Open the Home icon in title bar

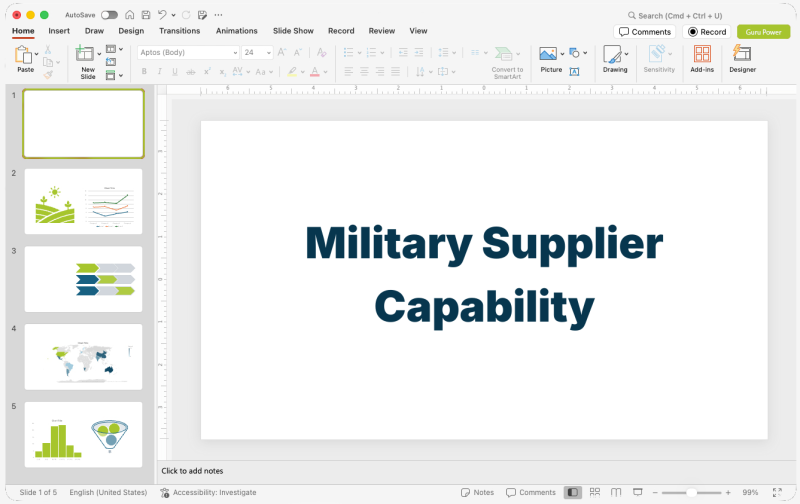click(x=130, y=15)
